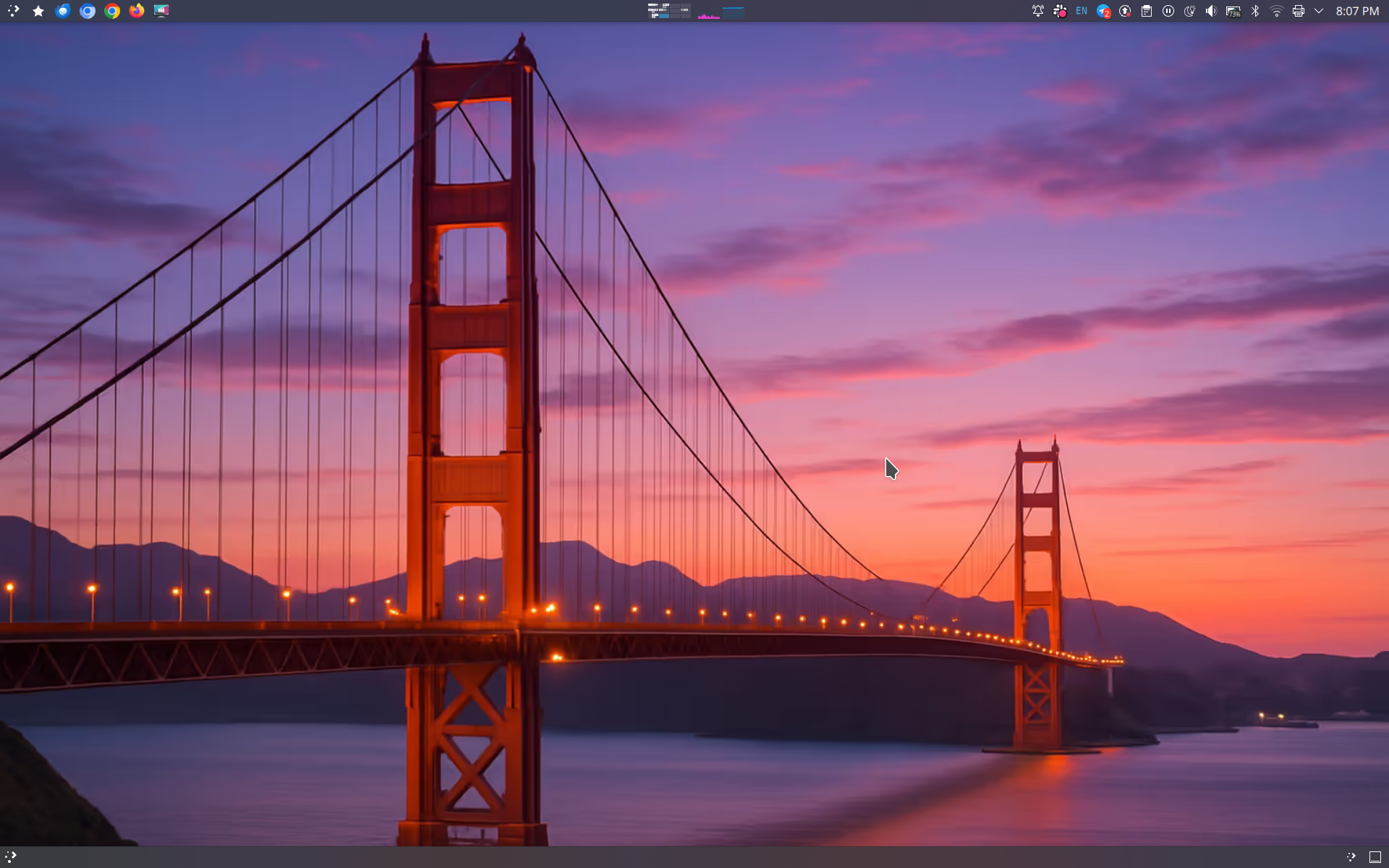View the printer queue icon
The width and height of the screenshot is (1389, 868).
pyautogui.click(x=1299, y=11)
